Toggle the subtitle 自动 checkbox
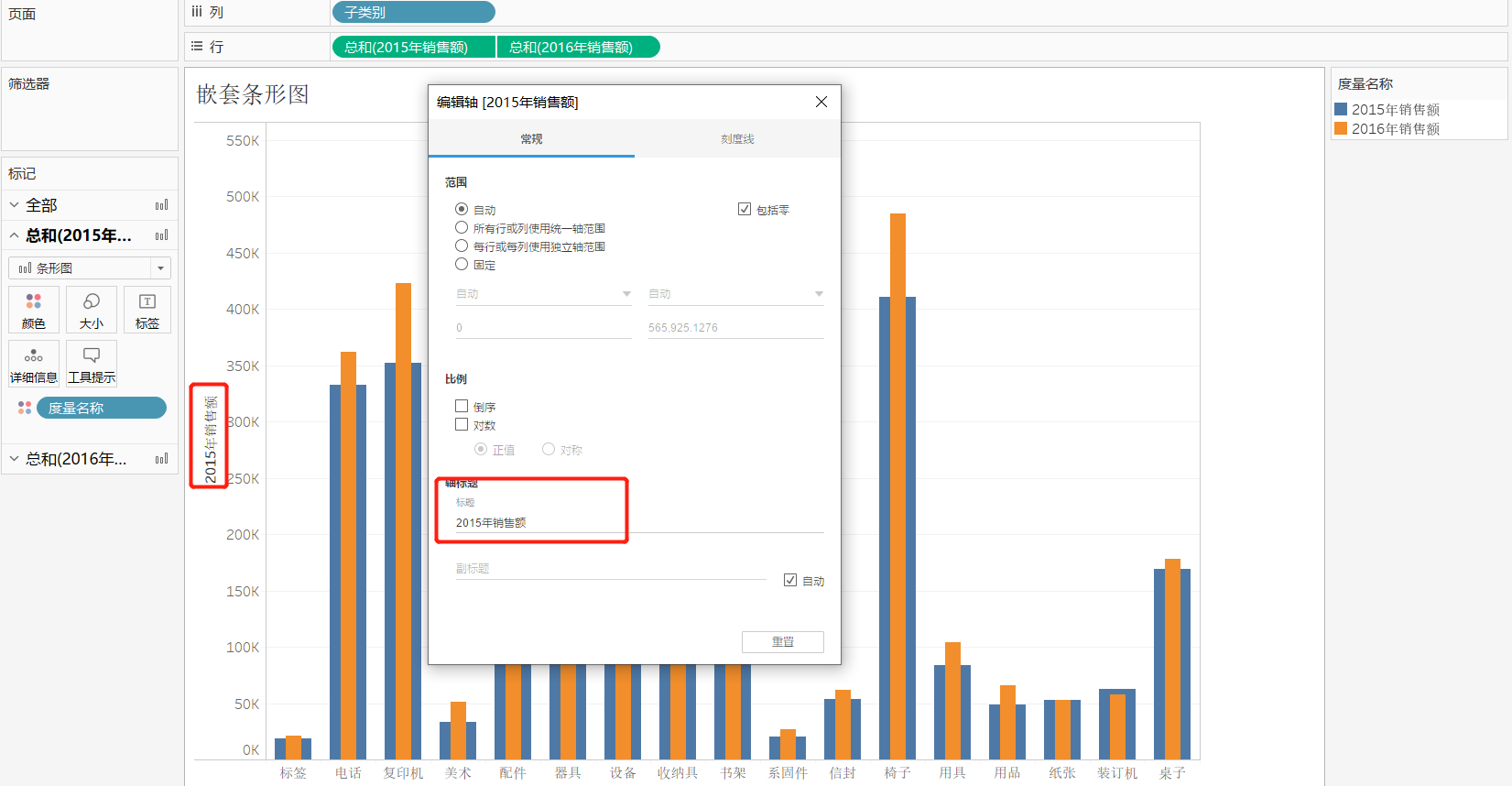 790,580
